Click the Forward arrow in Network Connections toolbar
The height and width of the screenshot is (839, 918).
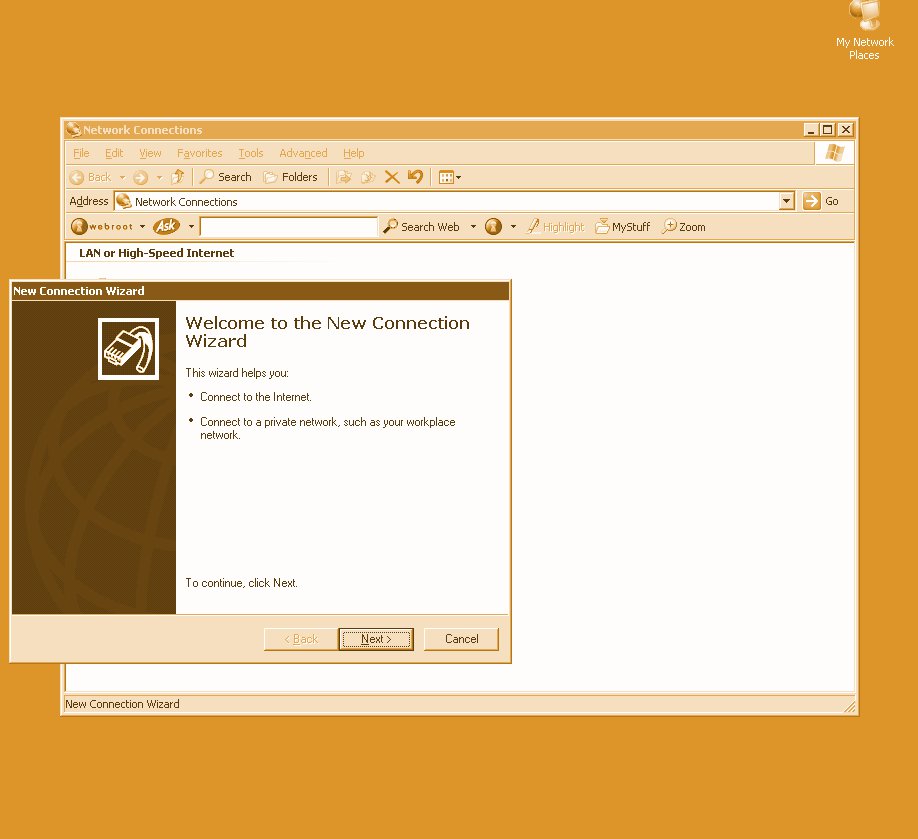(x=141, y=177)
